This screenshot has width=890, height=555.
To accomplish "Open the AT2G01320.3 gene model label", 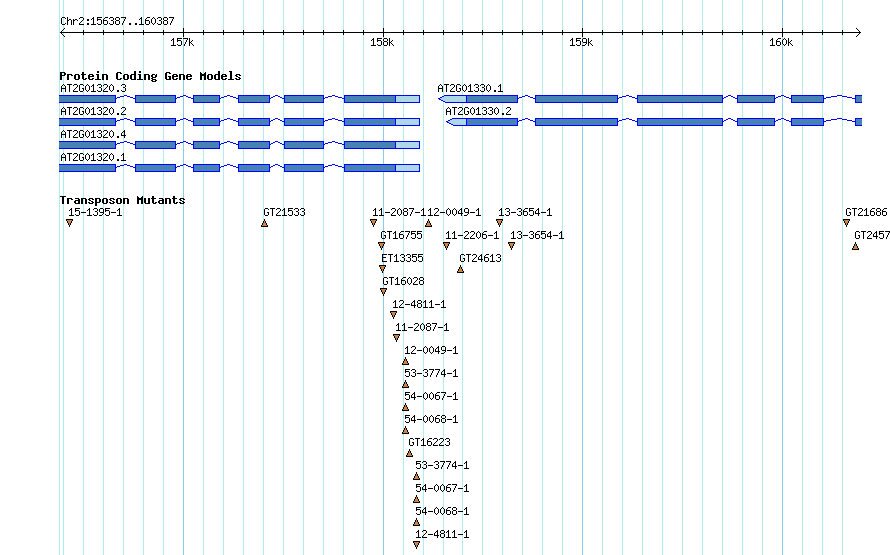I will click(93, 89).
